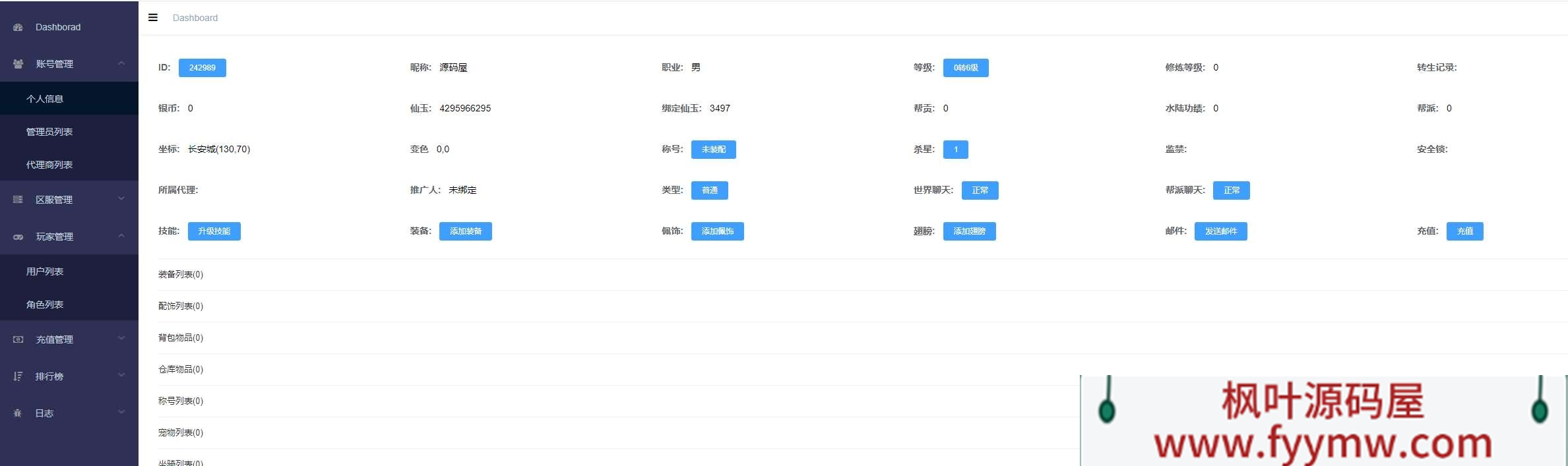Viewport: 1568px width, 466px height.
Task: Expand the 区服管理 submenu chevron
Action: (x=121, y=199)
